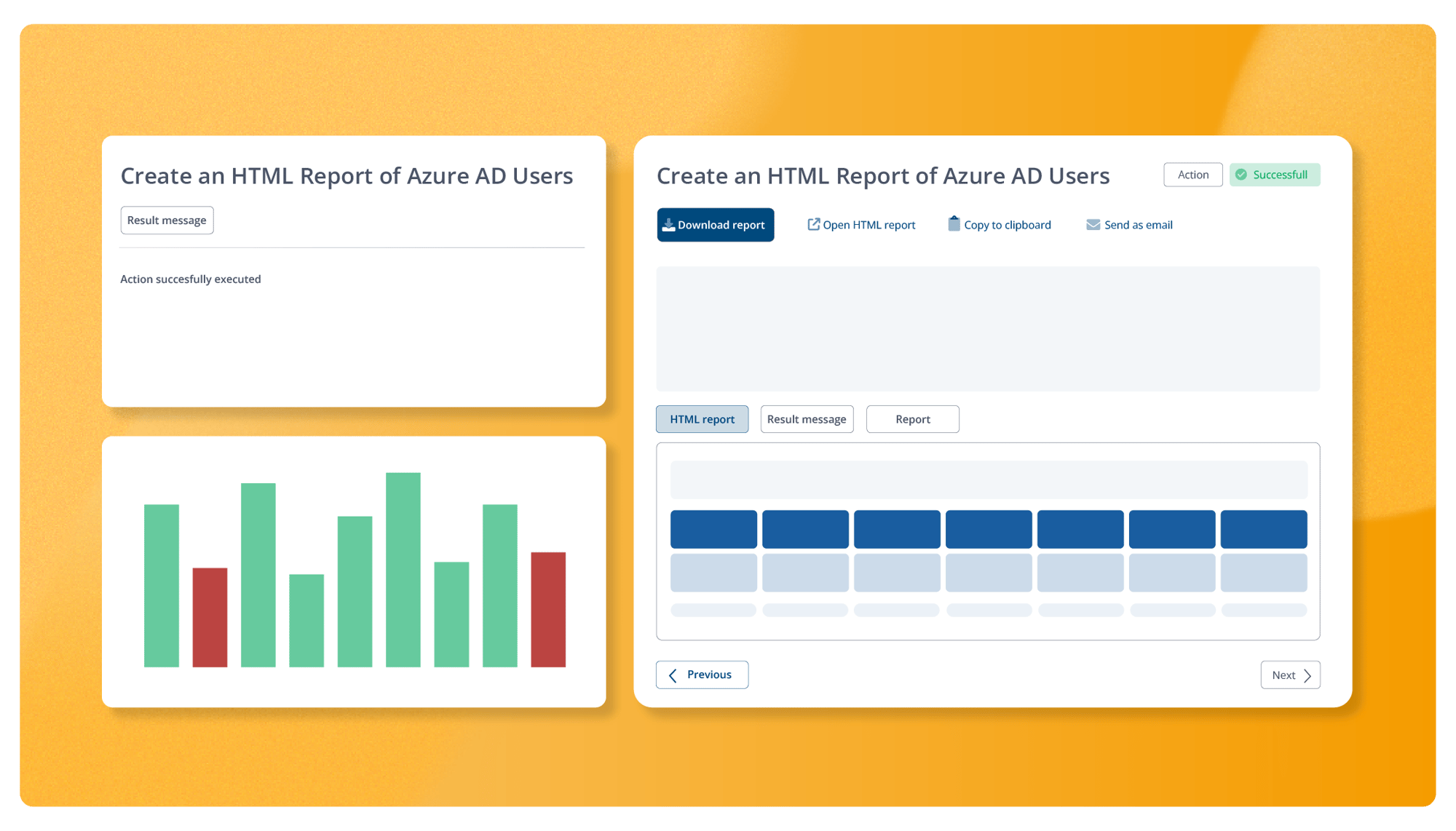Click the Successfull status badge

1274,175
